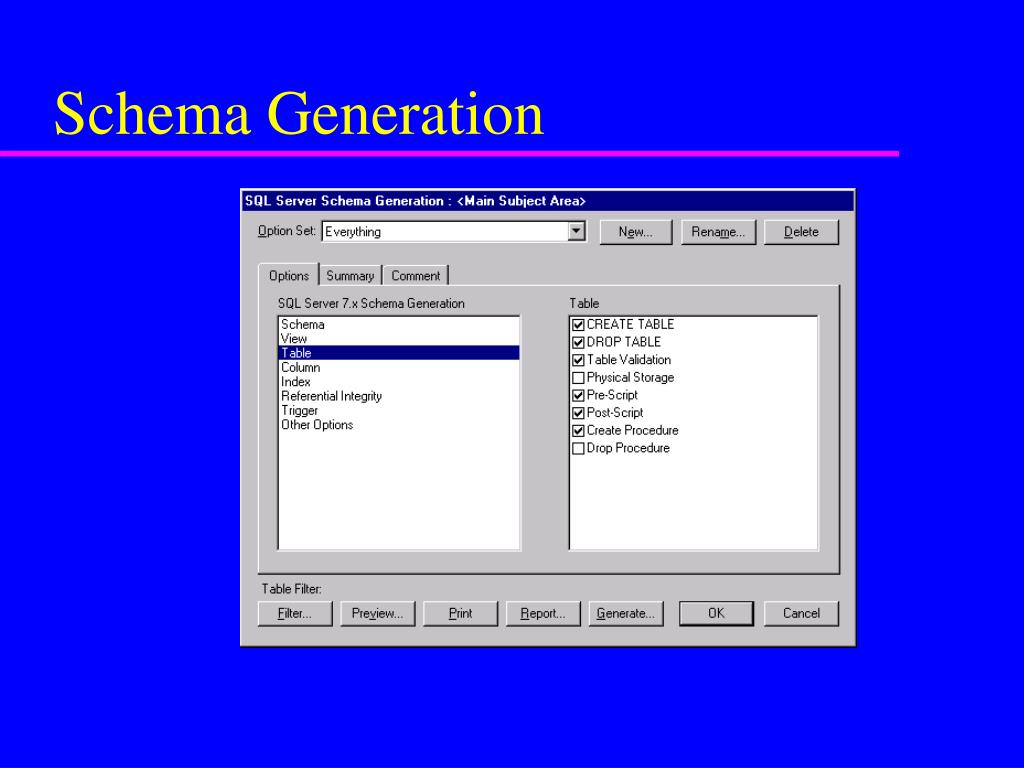Open the Option Set dropdown arrow
1024x768 pixels.
pos(576,231)
